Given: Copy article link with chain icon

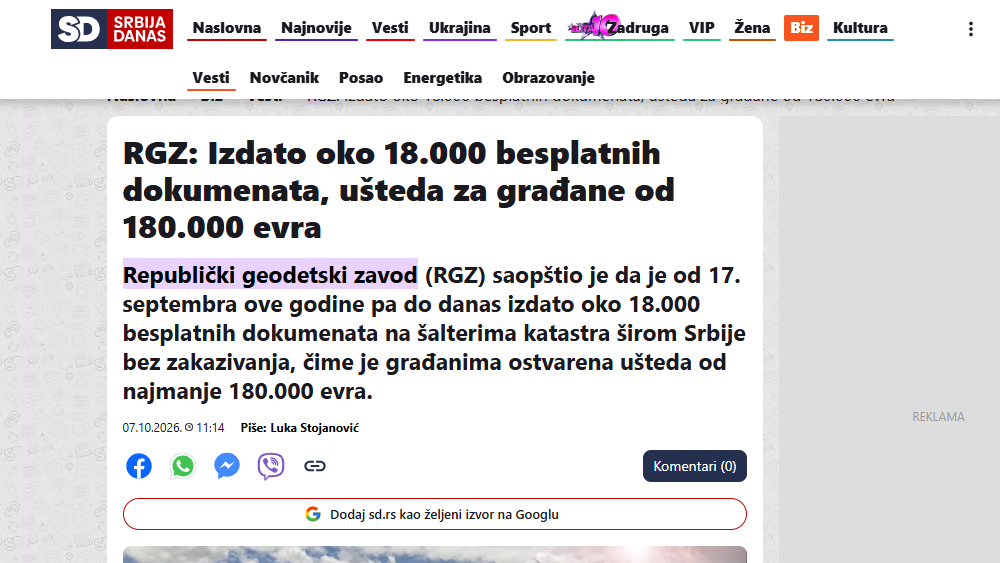Looking at the screenshot, I should coord(315,466).
